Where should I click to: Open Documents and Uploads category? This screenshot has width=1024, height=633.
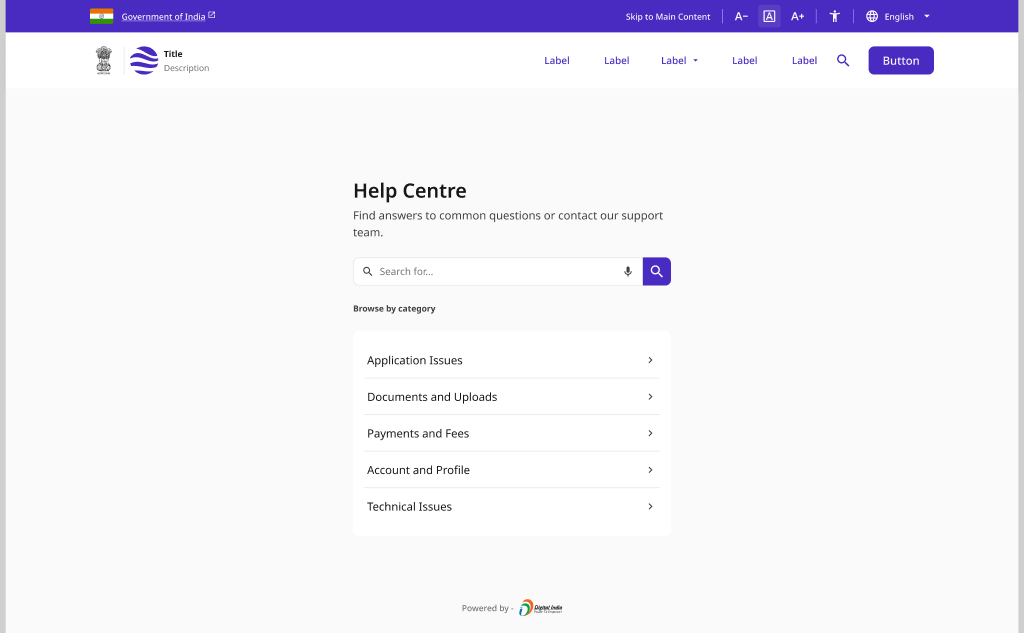tap(511, 397)
